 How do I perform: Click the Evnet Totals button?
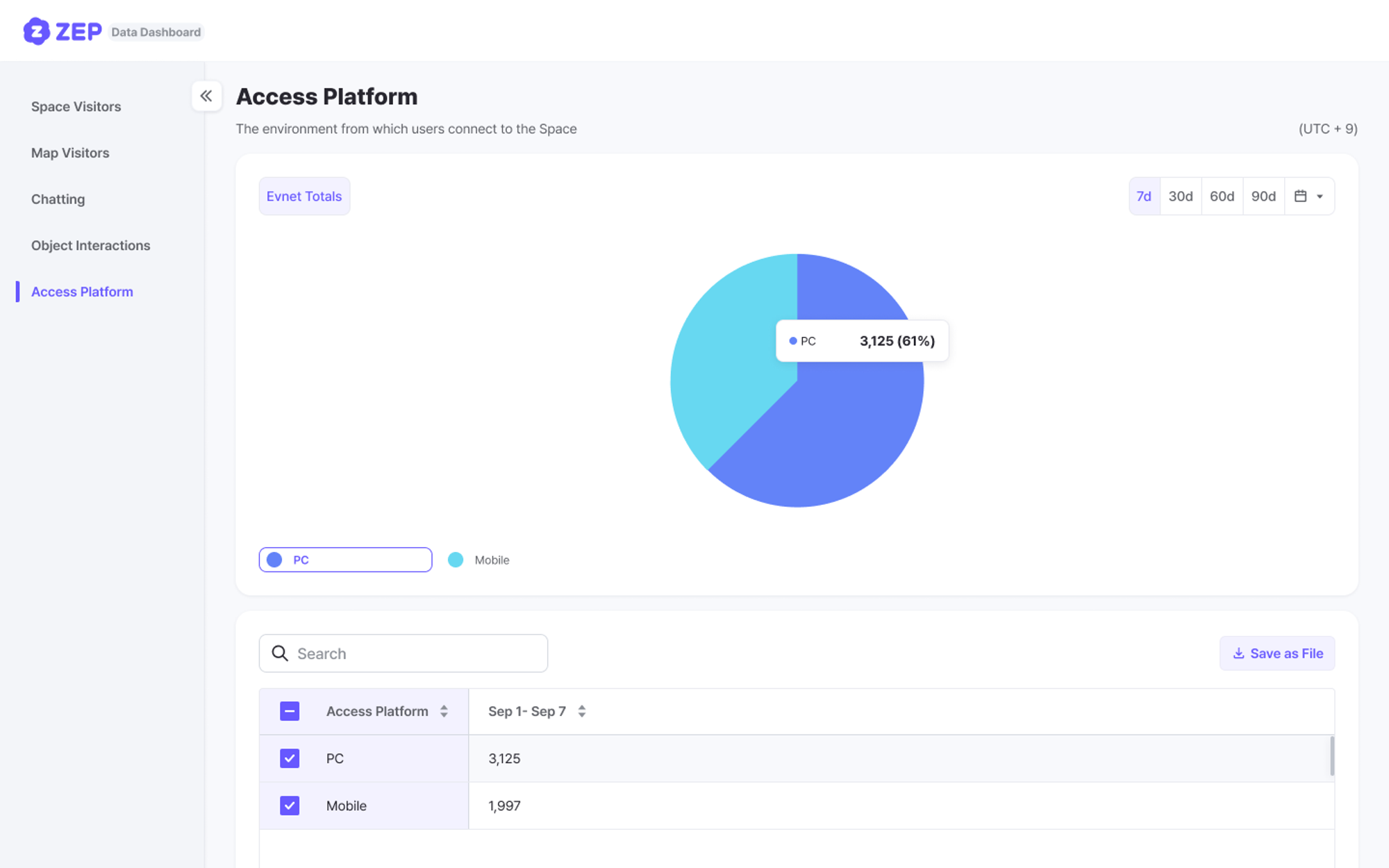tap(304, 196)
